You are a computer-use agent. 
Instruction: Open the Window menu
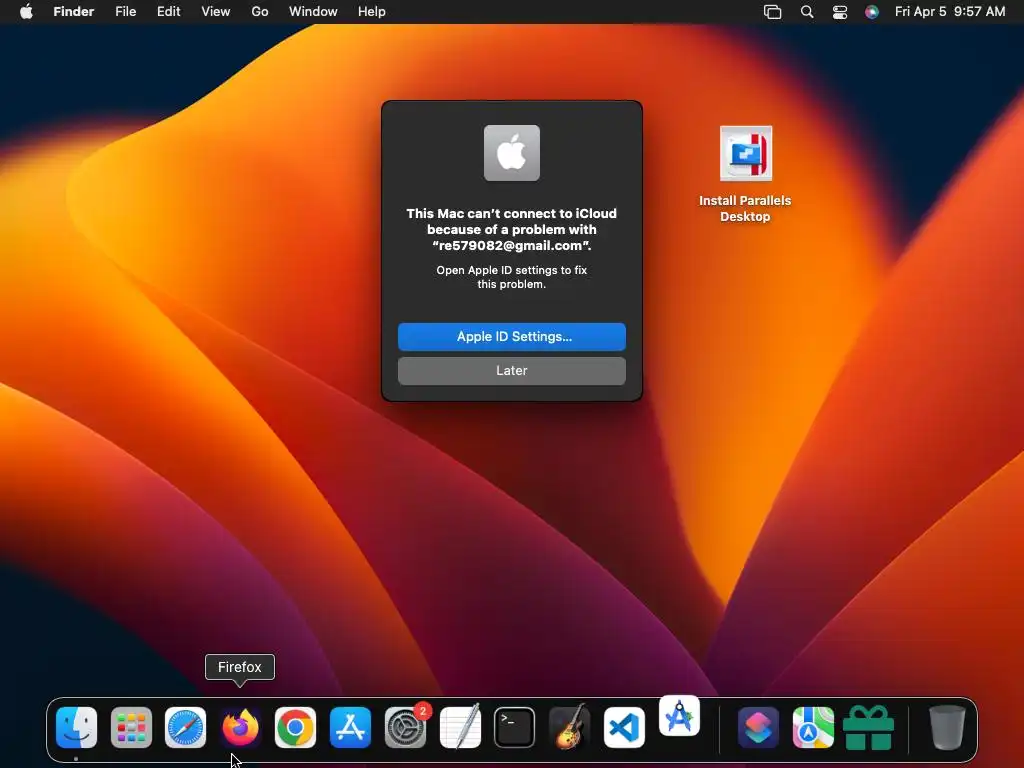coord(313,12)
